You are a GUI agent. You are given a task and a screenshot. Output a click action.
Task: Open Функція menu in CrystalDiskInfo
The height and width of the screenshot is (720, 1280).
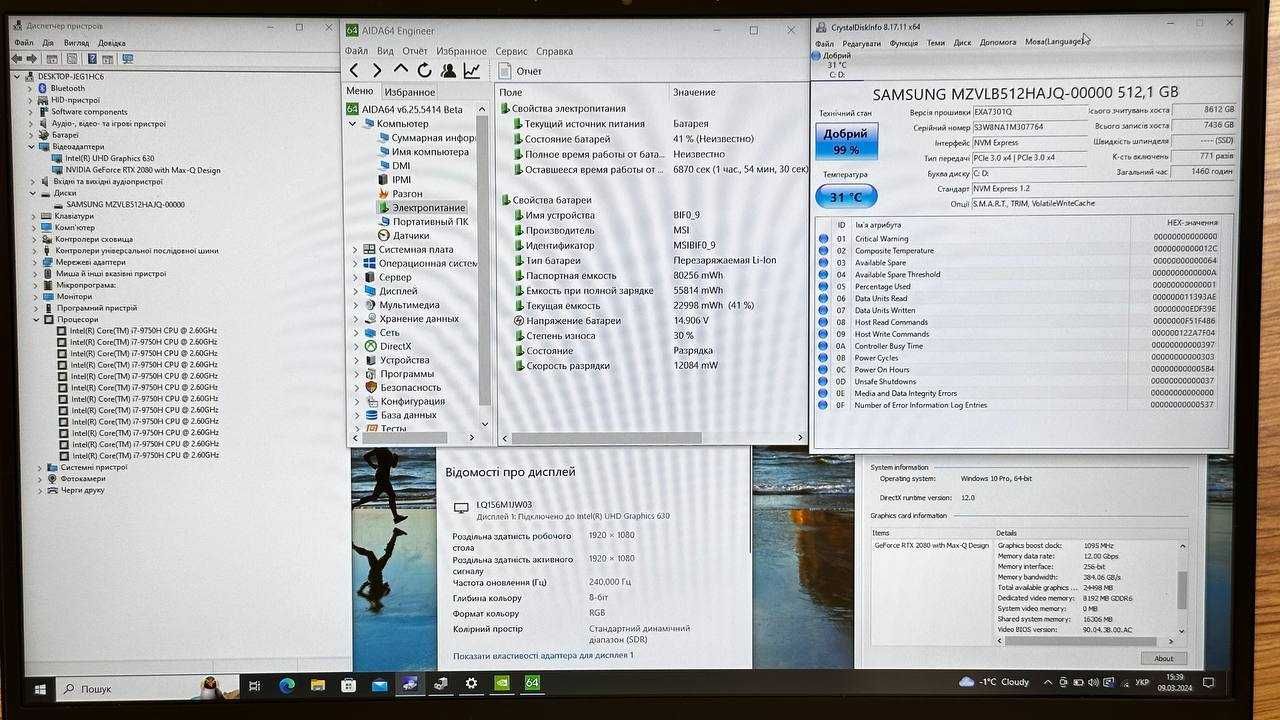point(903,43)
